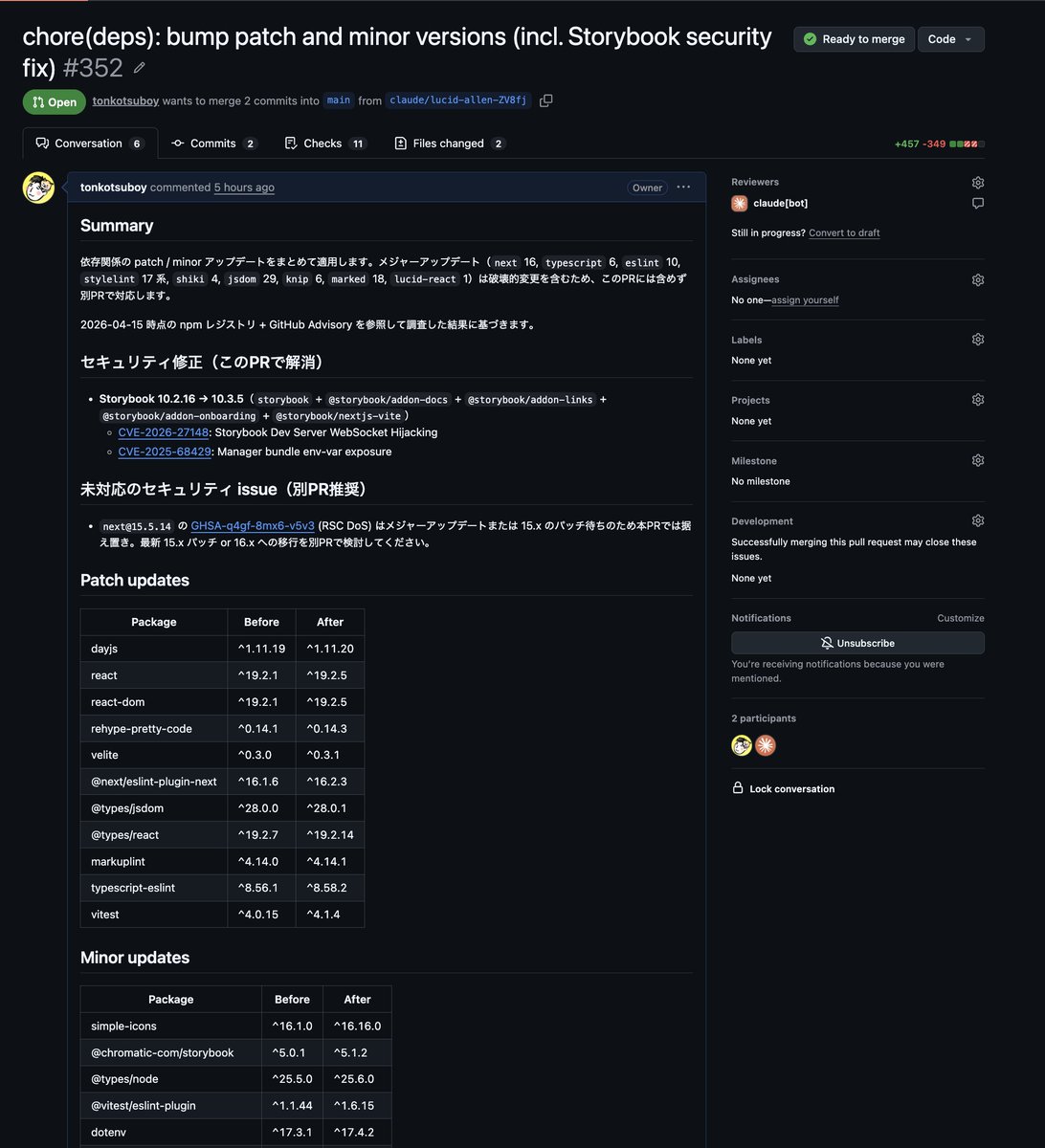The height and width of the screenshot is (1148, 1045).
Task: Open the Projects gear settings
Action: [977, 400]
